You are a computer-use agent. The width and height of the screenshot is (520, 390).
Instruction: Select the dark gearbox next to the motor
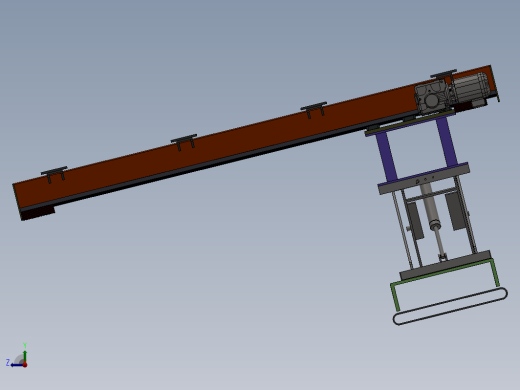pyautogui.click(x=432, y=98)
